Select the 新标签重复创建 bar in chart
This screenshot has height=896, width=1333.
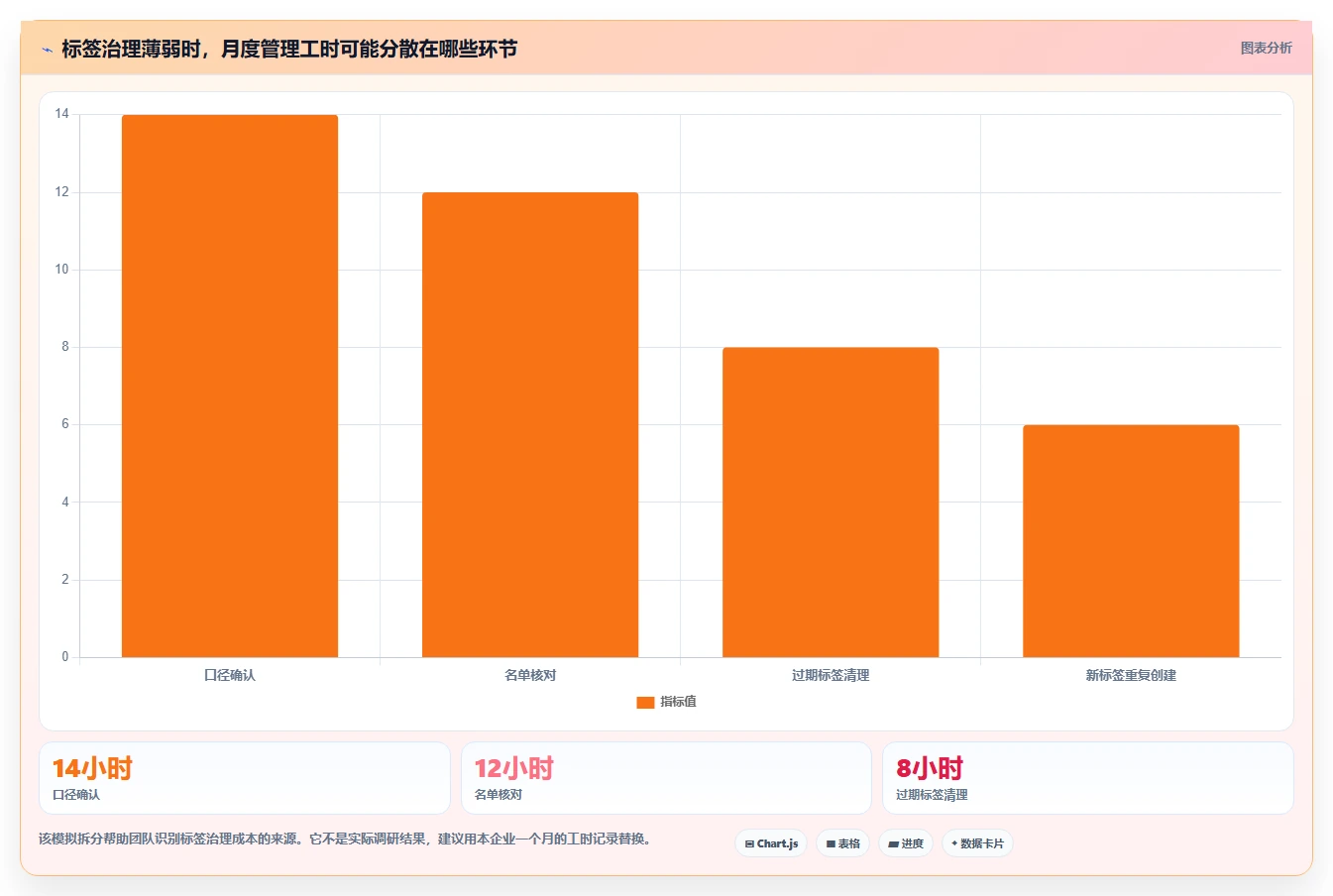1131,541
